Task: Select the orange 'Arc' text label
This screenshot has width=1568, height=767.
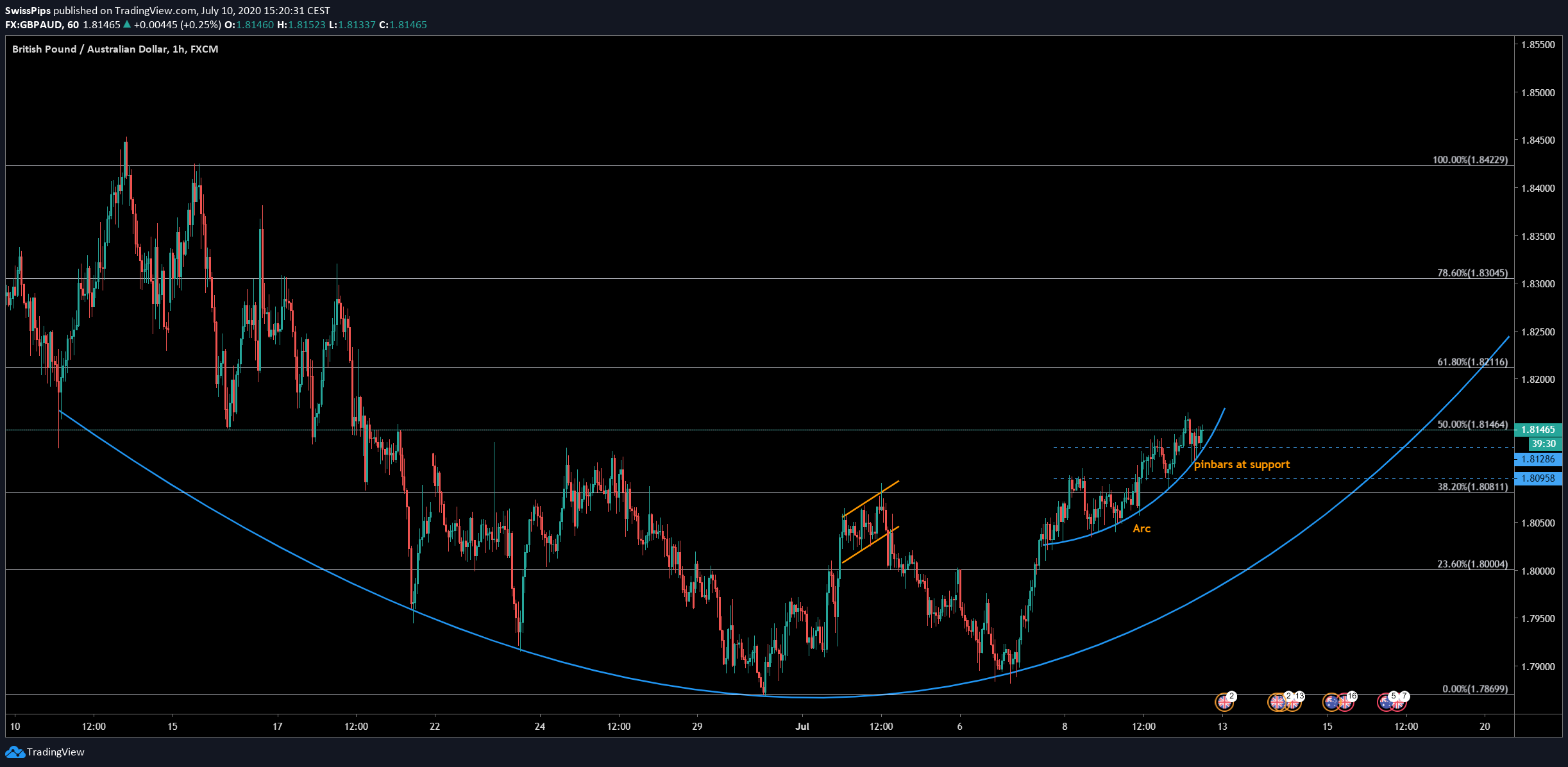Action: (1142, 528)
